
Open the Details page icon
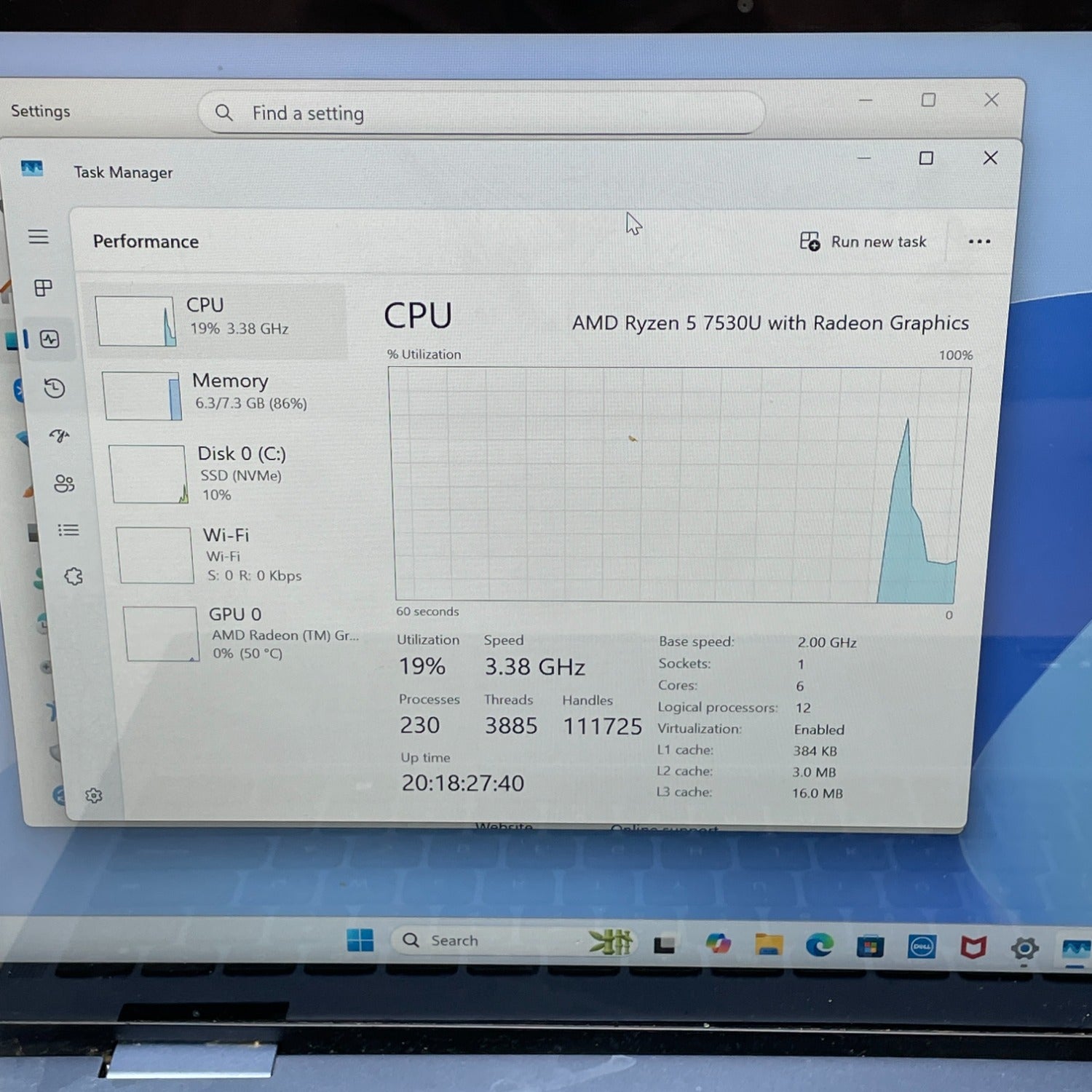68,530
